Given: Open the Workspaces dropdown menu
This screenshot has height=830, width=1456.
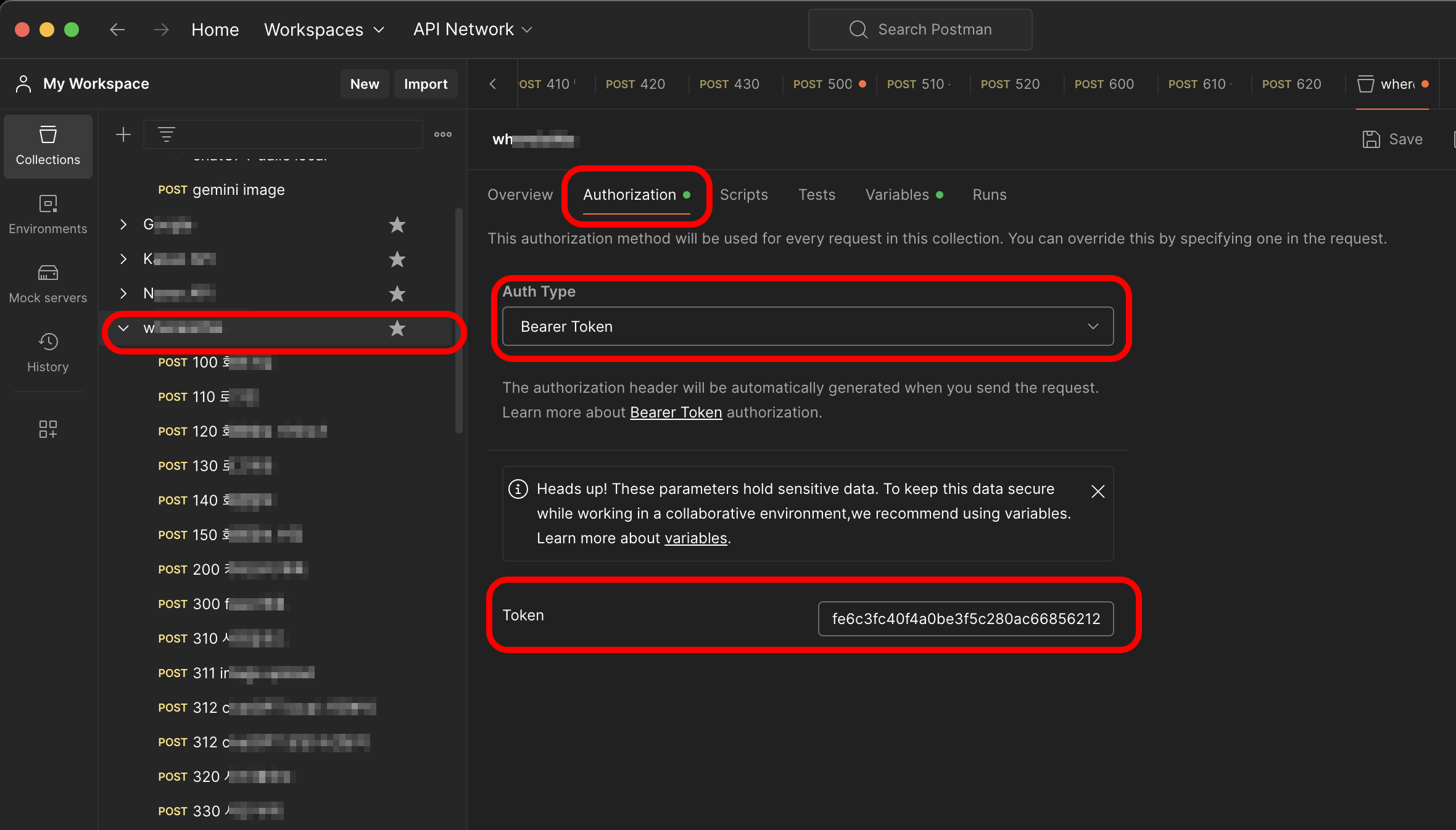Looking at the screenshot, I should [325, 30].
